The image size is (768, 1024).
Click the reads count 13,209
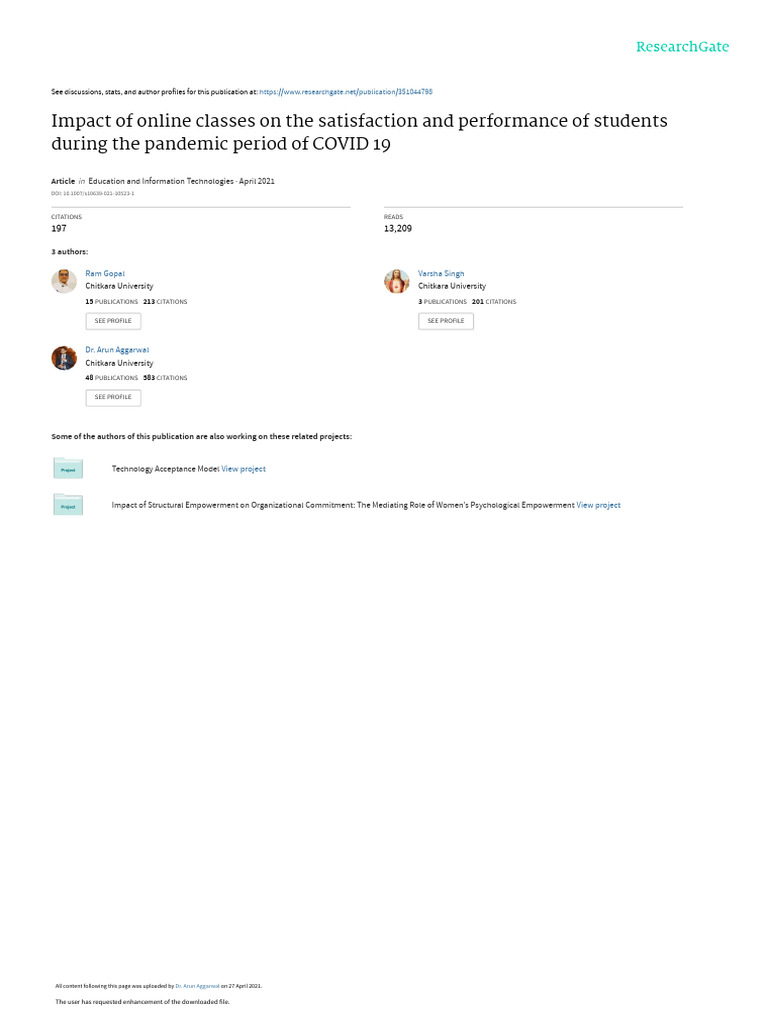[x=398, y=228]
